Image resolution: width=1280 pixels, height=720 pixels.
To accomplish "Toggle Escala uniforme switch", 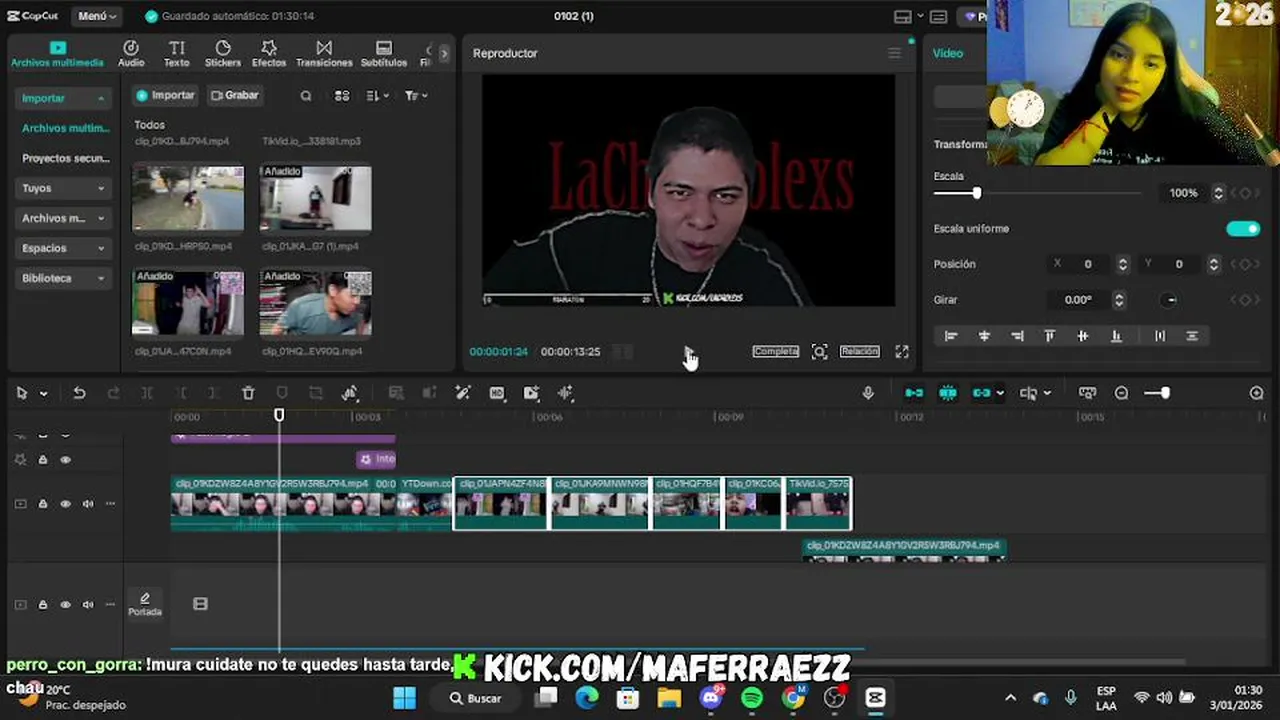I will click(1243, 229).
